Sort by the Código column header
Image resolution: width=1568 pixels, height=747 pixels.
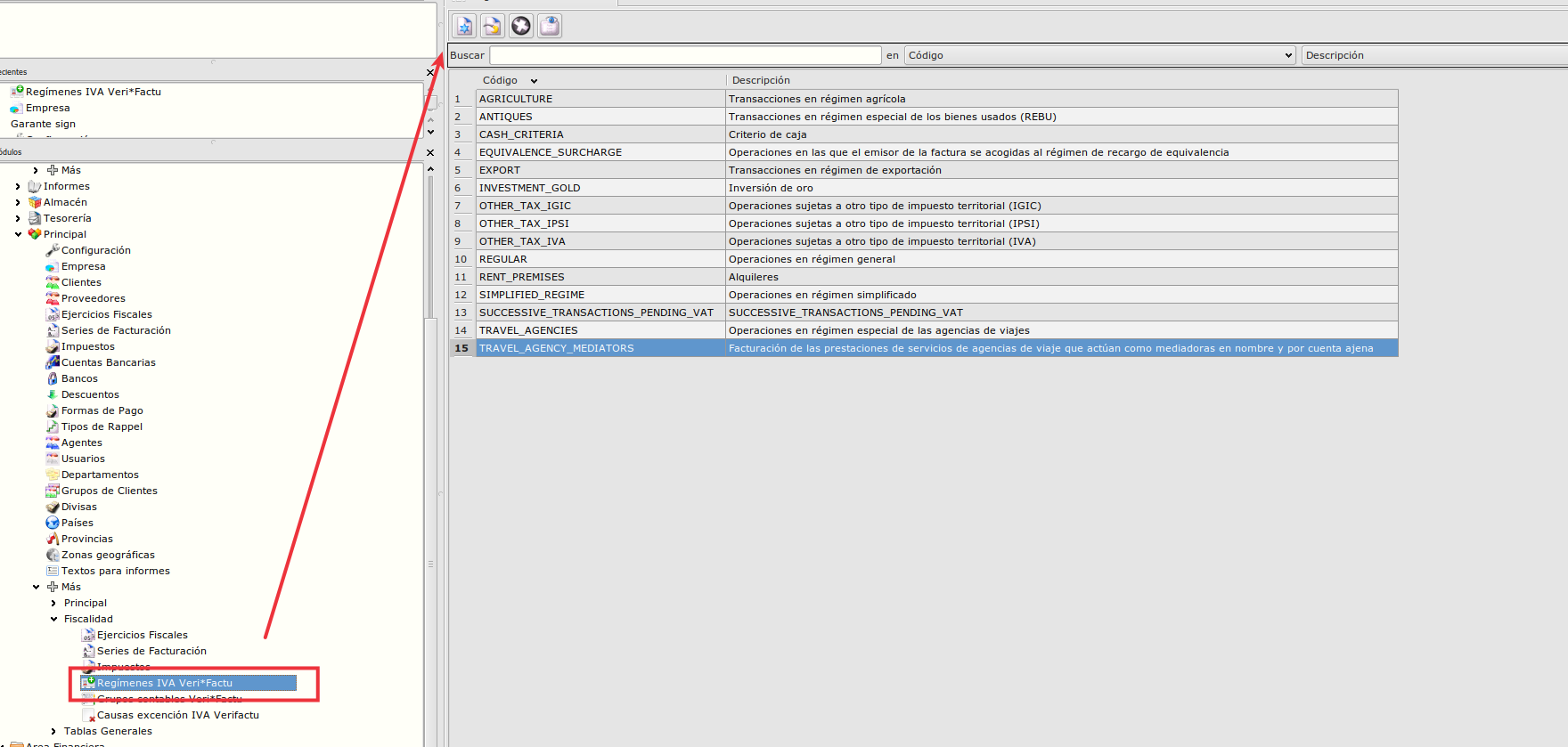(501, 80)
